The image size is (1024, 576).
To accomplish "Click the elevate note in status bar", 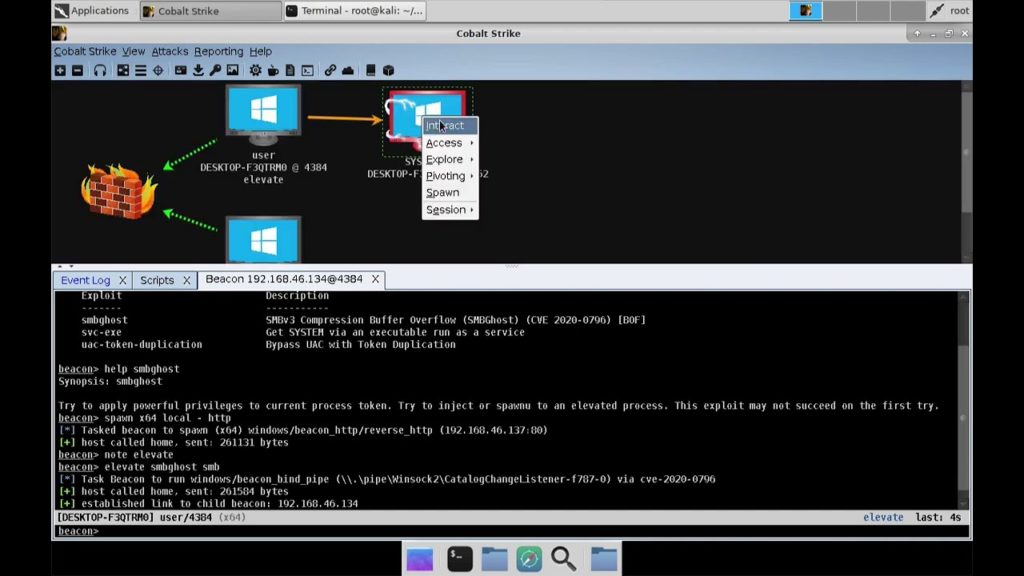I will click(x=883, y=517).
